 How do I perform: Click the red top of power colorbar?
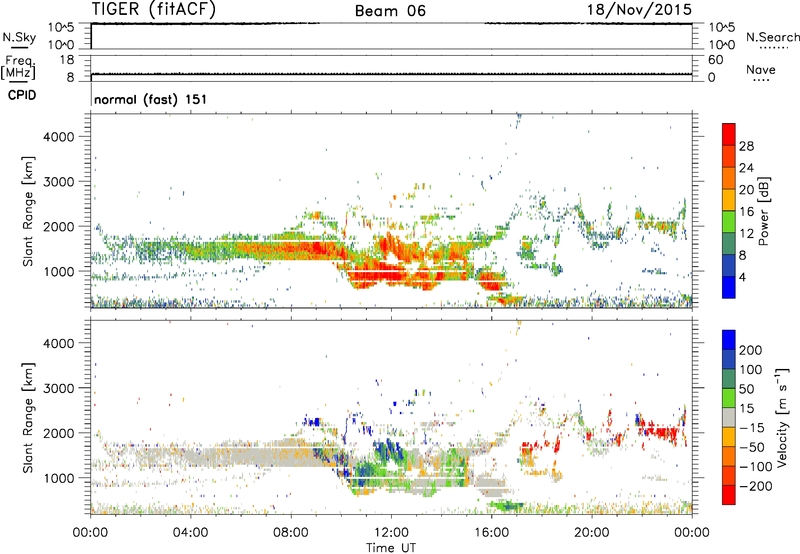(729, 134)
